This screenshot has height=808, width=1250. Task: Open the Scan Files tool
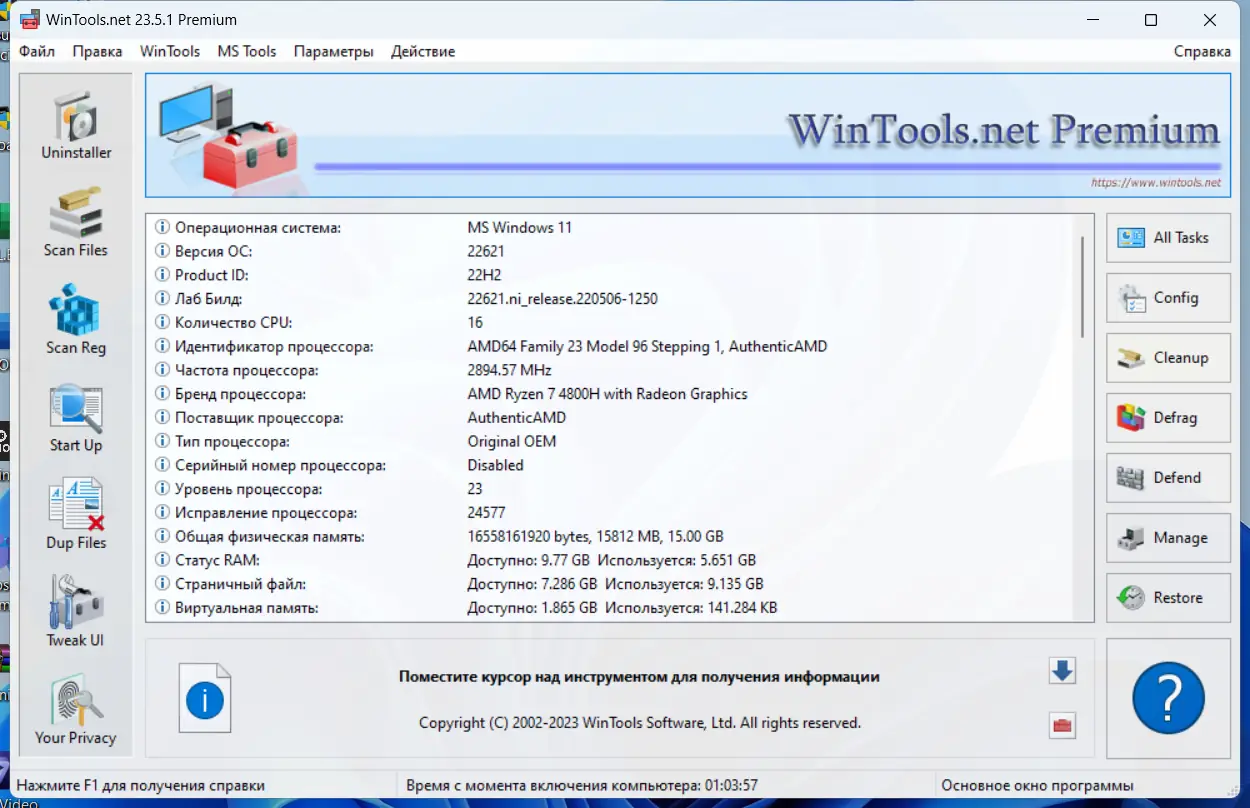[76, 222]
